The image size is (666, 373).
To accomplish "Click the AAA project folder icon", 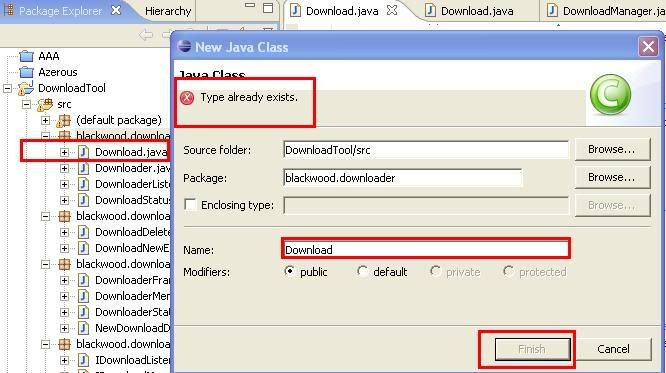I will pos(26,56).
